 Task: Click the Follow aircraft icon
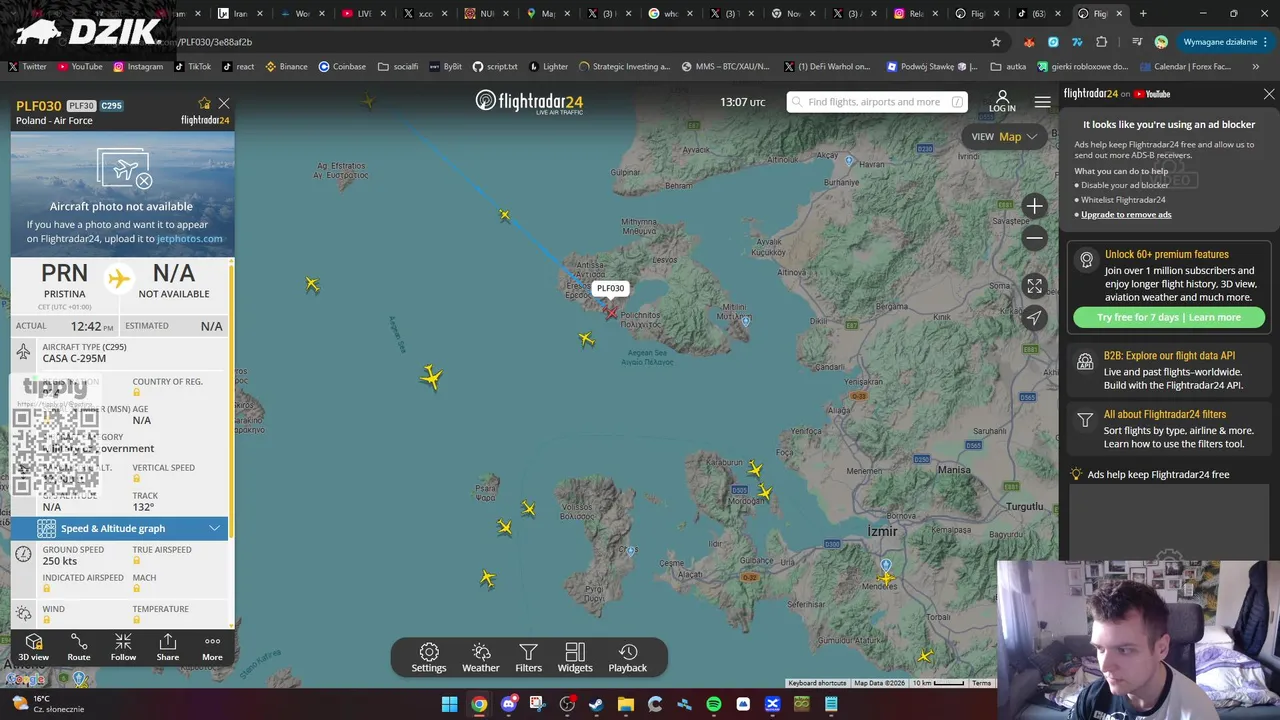(x=123, y=647)
